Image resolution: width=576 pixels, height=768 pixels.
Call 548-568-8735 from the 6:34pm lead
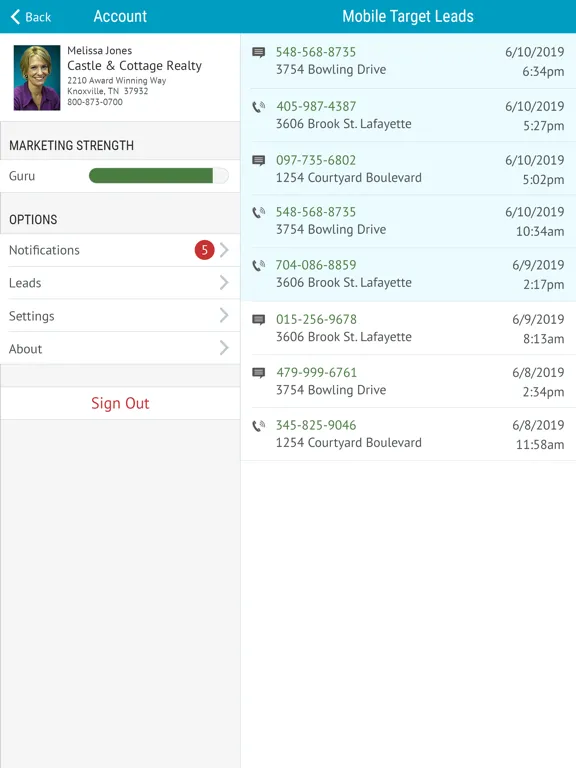[x=316, y=52]
